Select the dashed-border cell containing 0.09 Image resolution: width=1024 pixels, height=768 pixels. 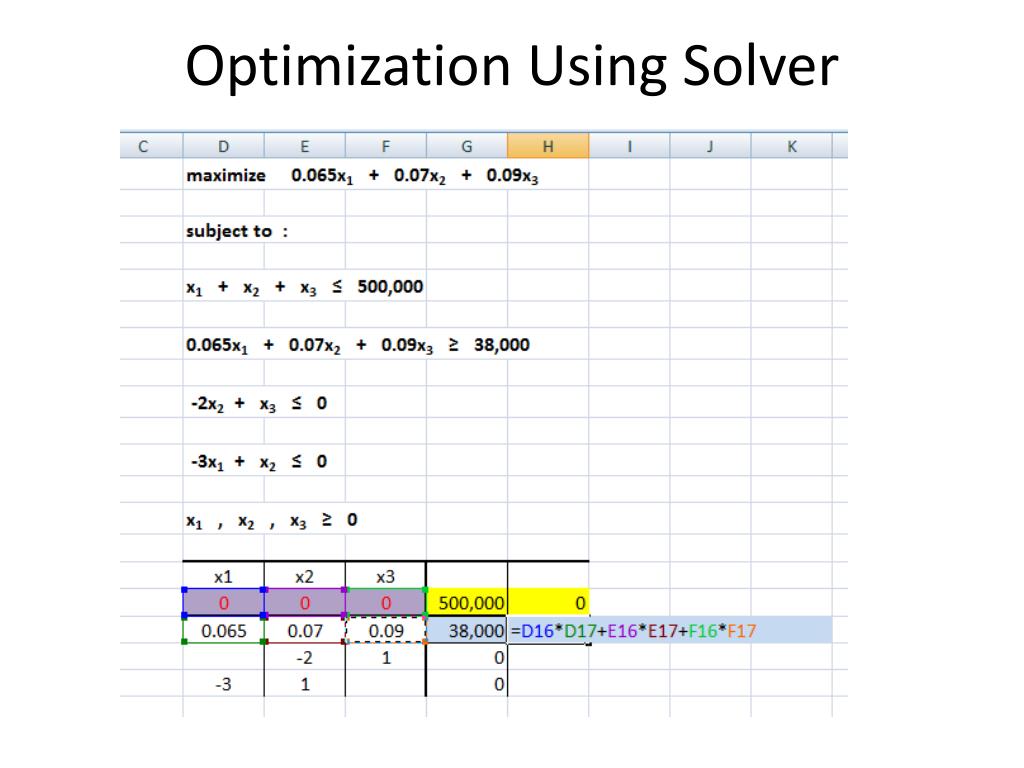point(385,631)
